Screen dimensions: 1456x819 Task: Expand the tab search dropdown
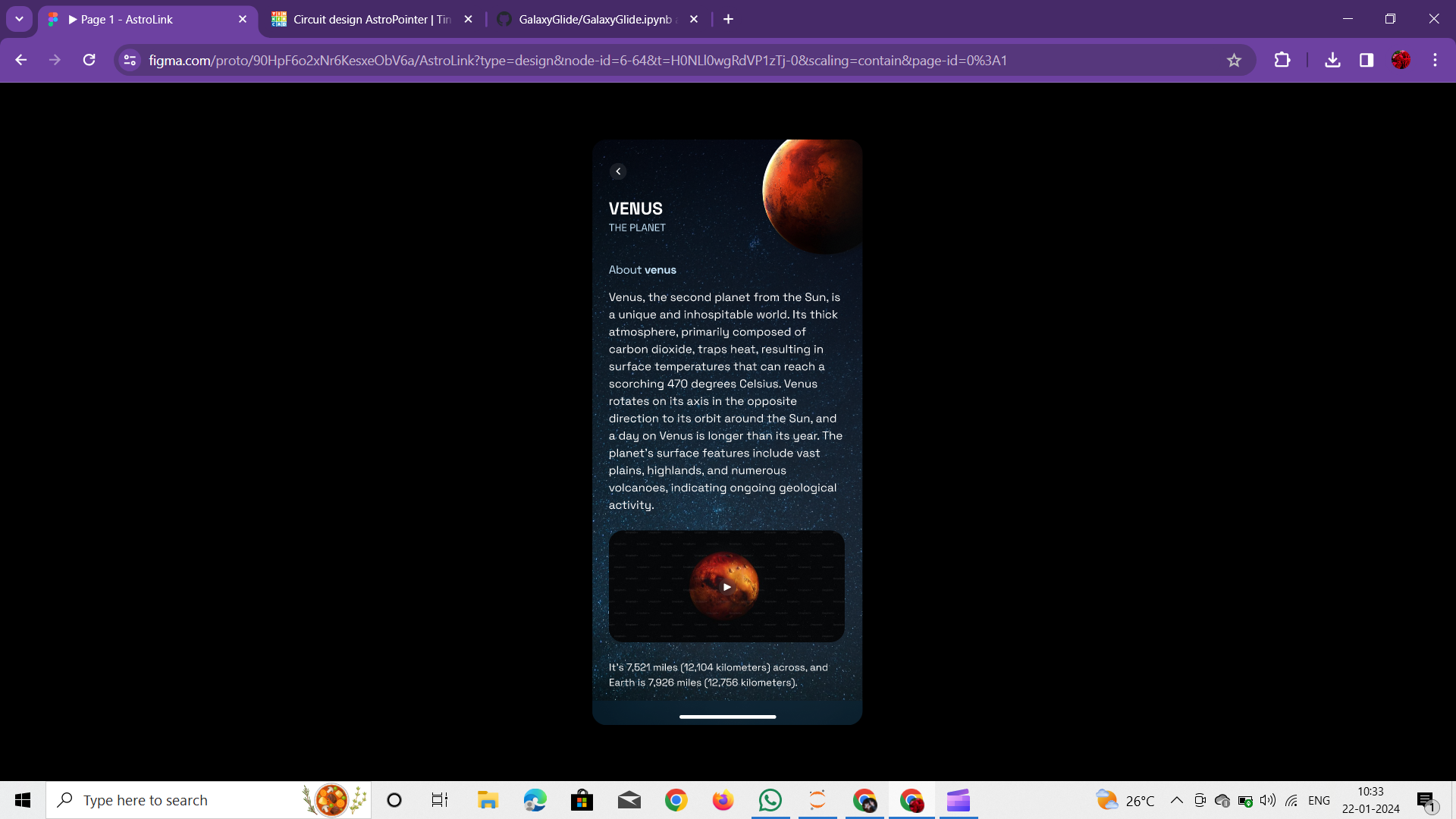click(19, 19)
